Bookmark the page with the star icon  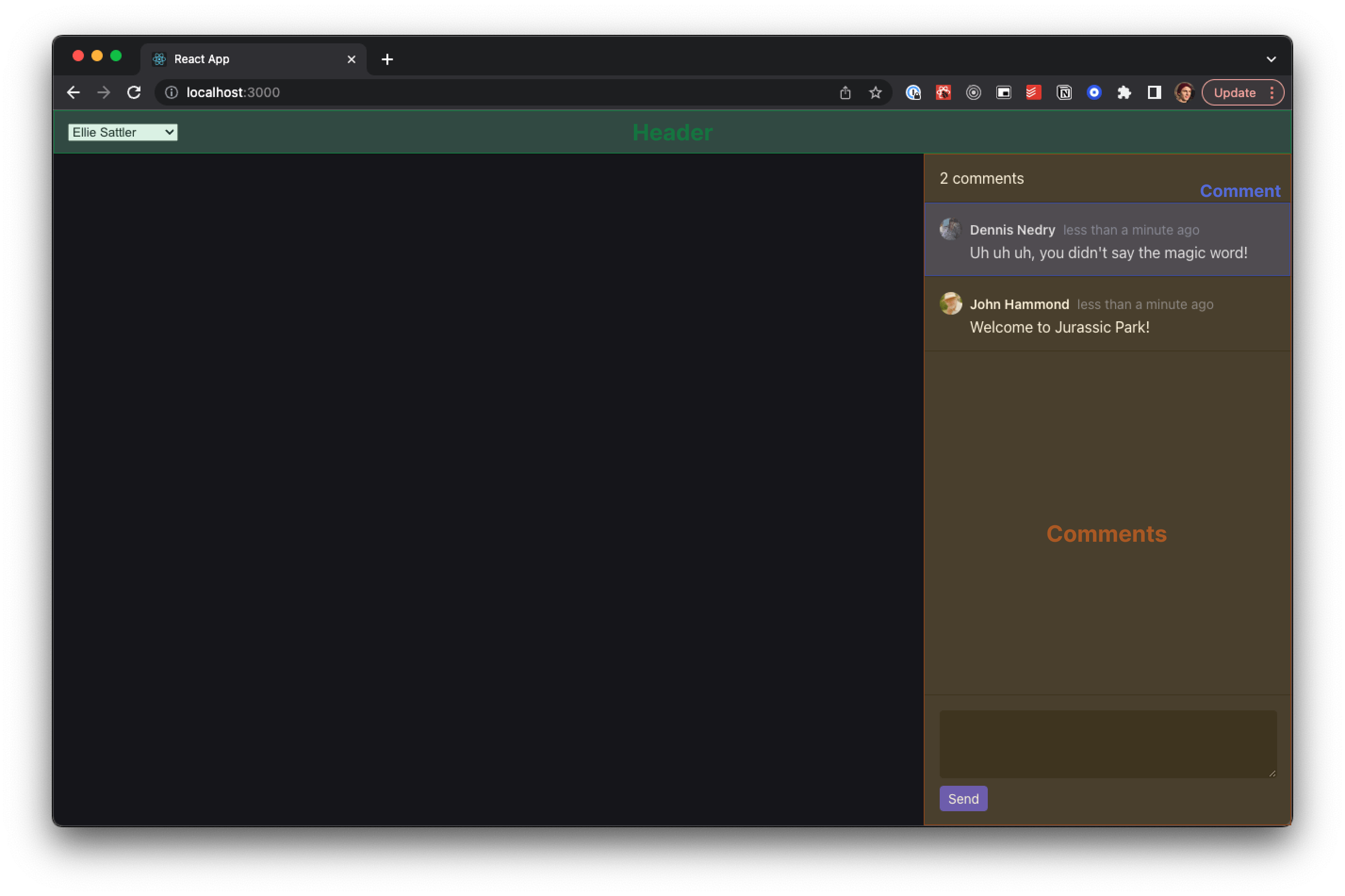pos(876,92)
